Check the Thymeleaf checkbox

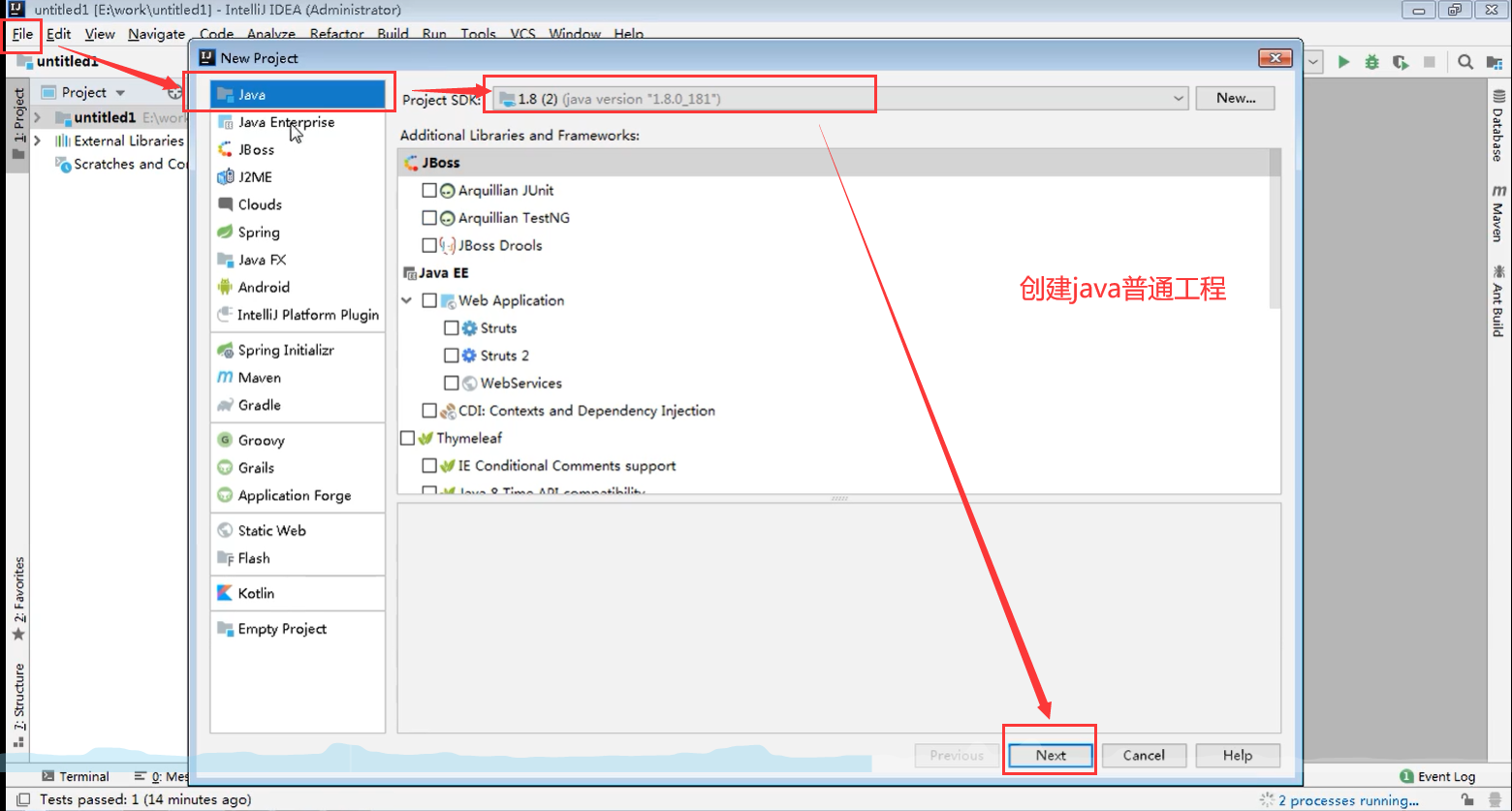pos(408,438)
